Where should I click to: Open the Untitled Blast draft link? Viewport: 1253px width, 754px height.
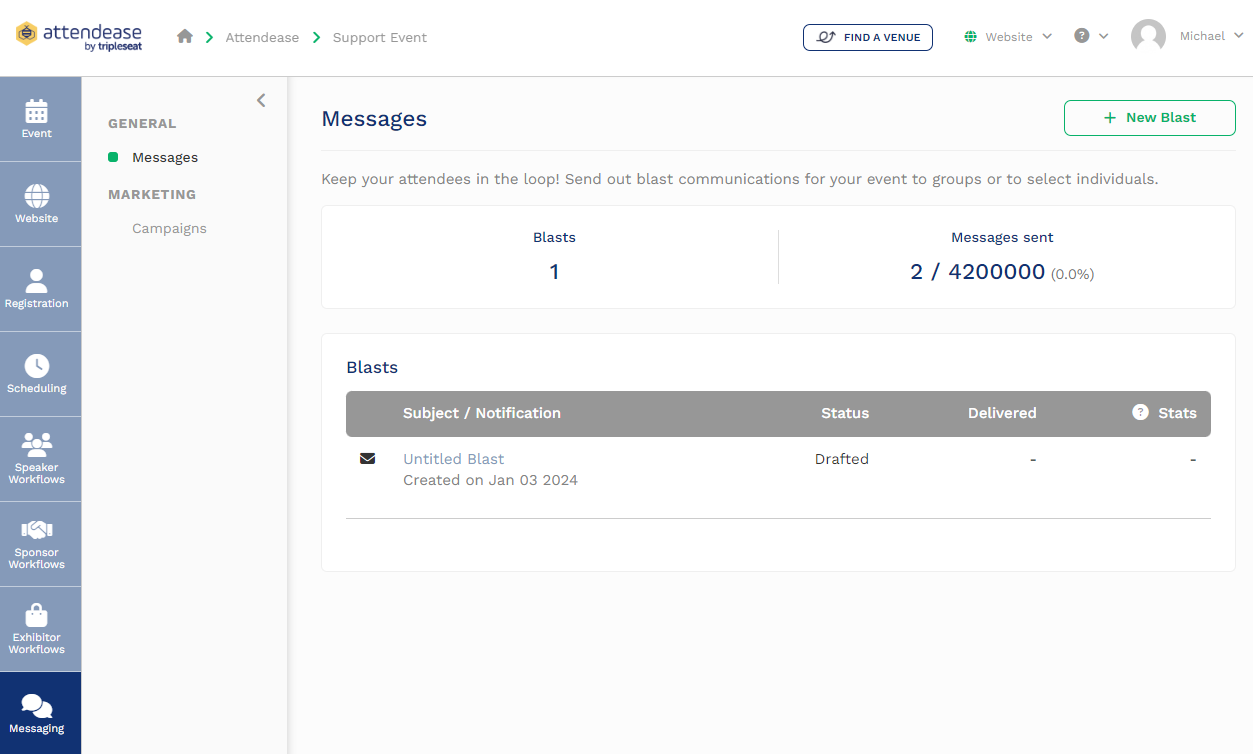pyautogui.click(x=453, y=458)
